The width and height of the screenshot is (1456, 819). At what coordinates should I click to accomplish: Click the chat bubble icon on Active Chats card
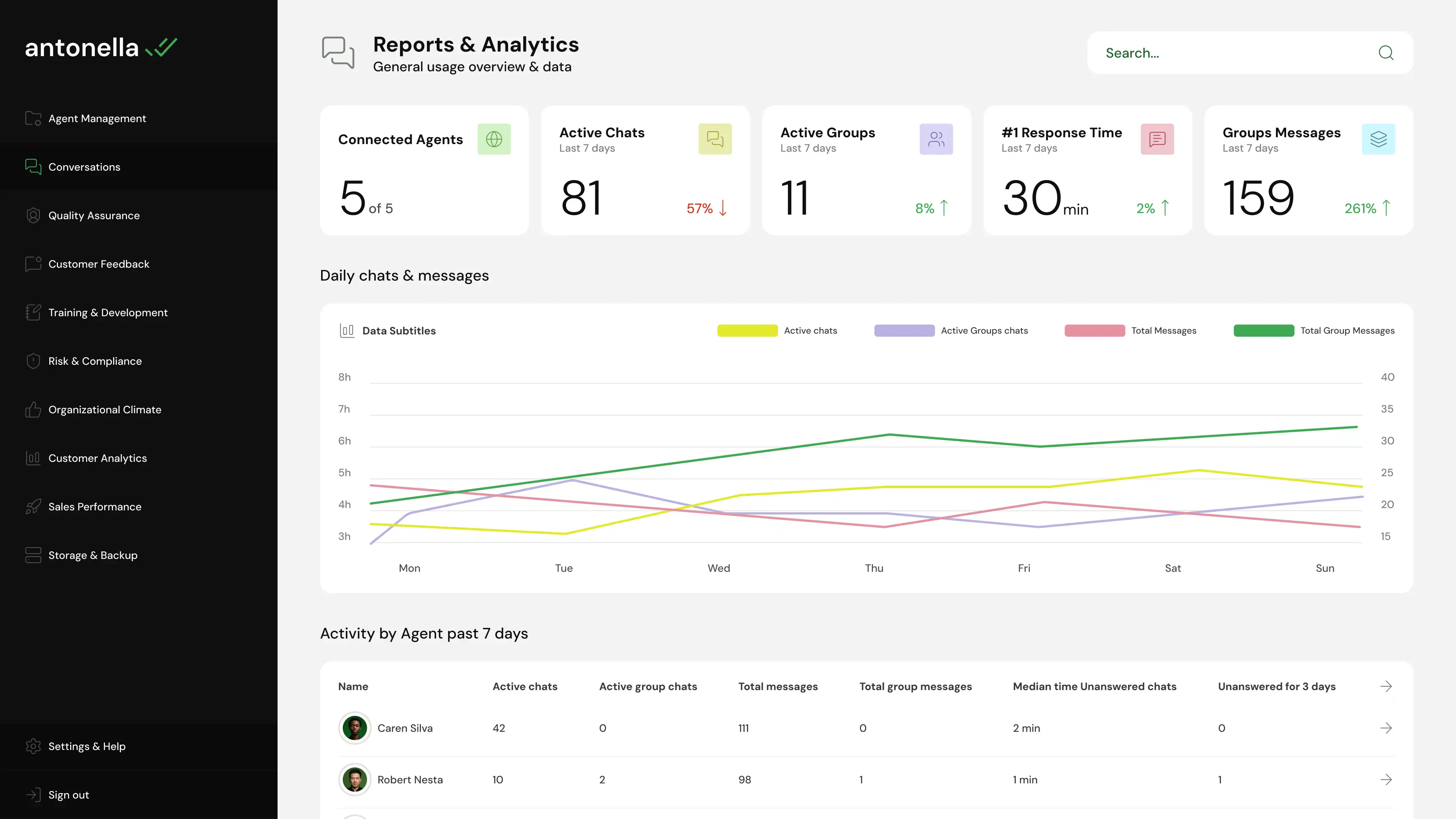click(715, 139)
